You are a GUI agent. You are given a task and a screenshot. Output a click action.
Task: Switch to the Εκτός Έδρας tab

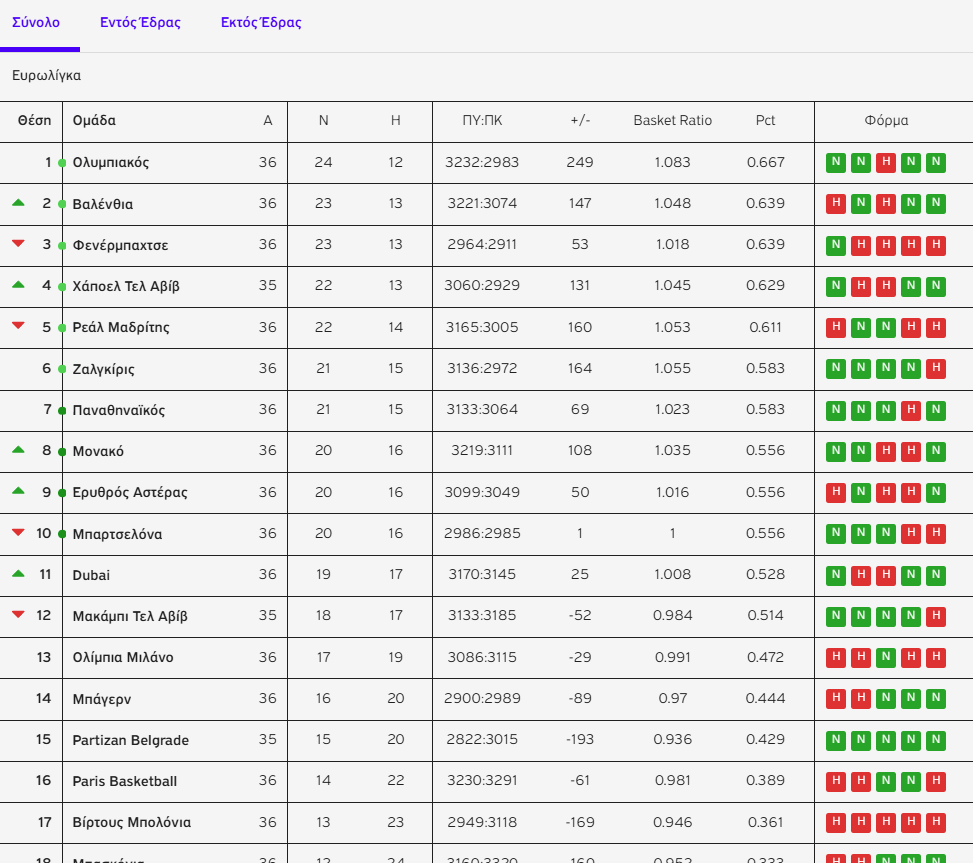coord(261,23)
